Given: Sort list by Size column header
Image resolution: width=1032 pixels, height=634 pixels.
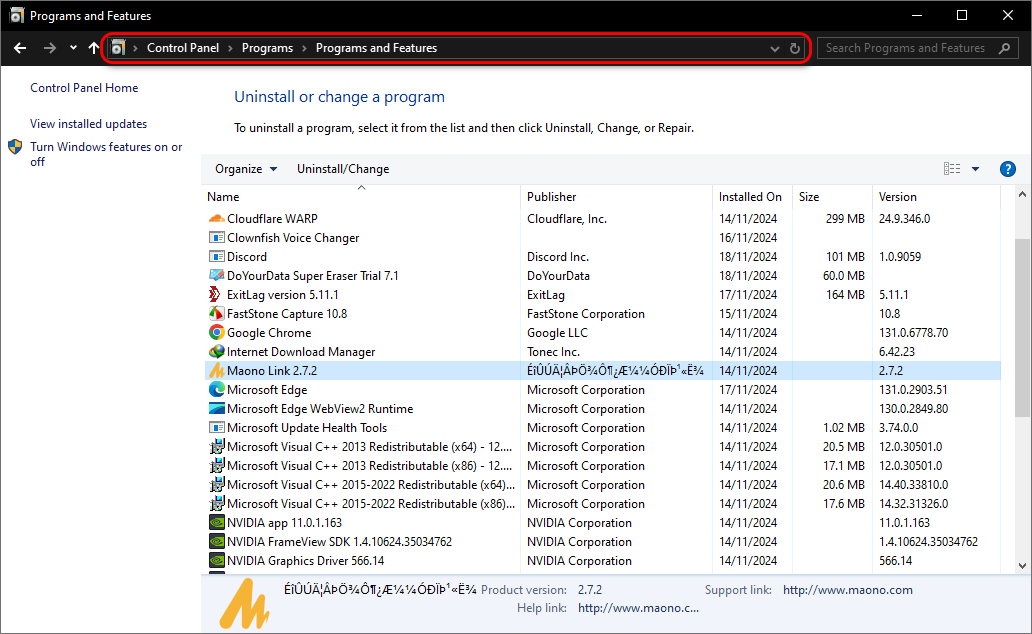Looking at the screenshot, I should [809, 197].
